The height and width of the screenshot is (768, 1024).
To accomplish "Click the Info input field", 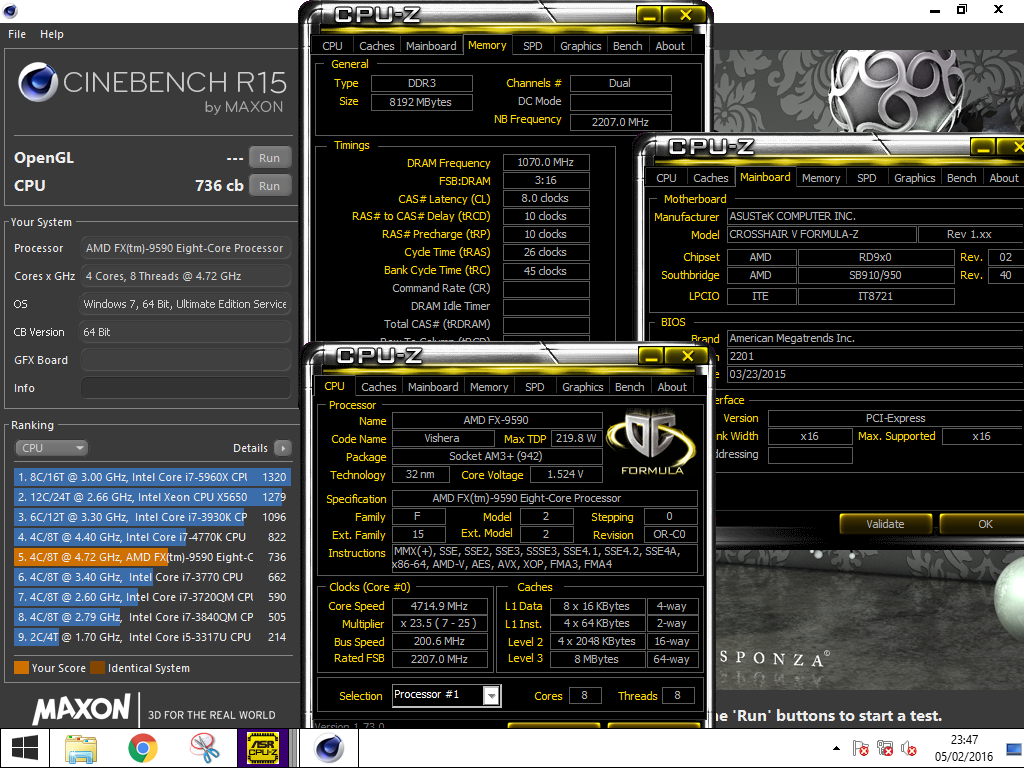I will 185,388.
